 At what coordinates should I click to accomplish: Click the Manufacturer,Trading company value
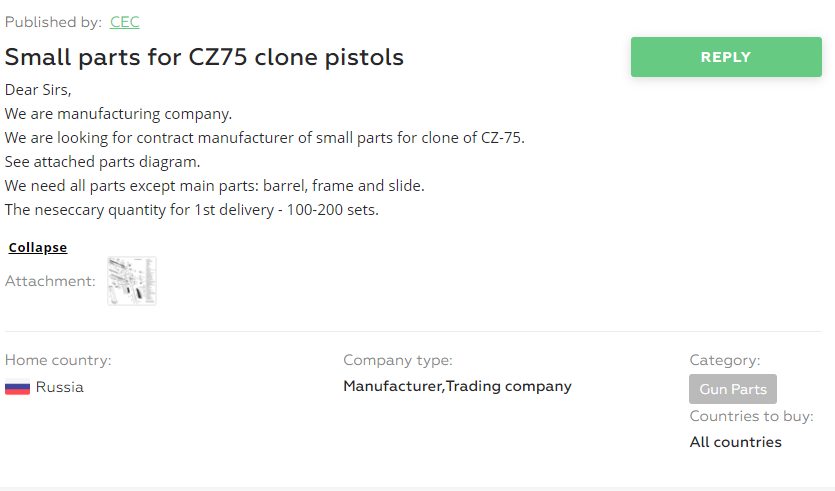[457, 386]
